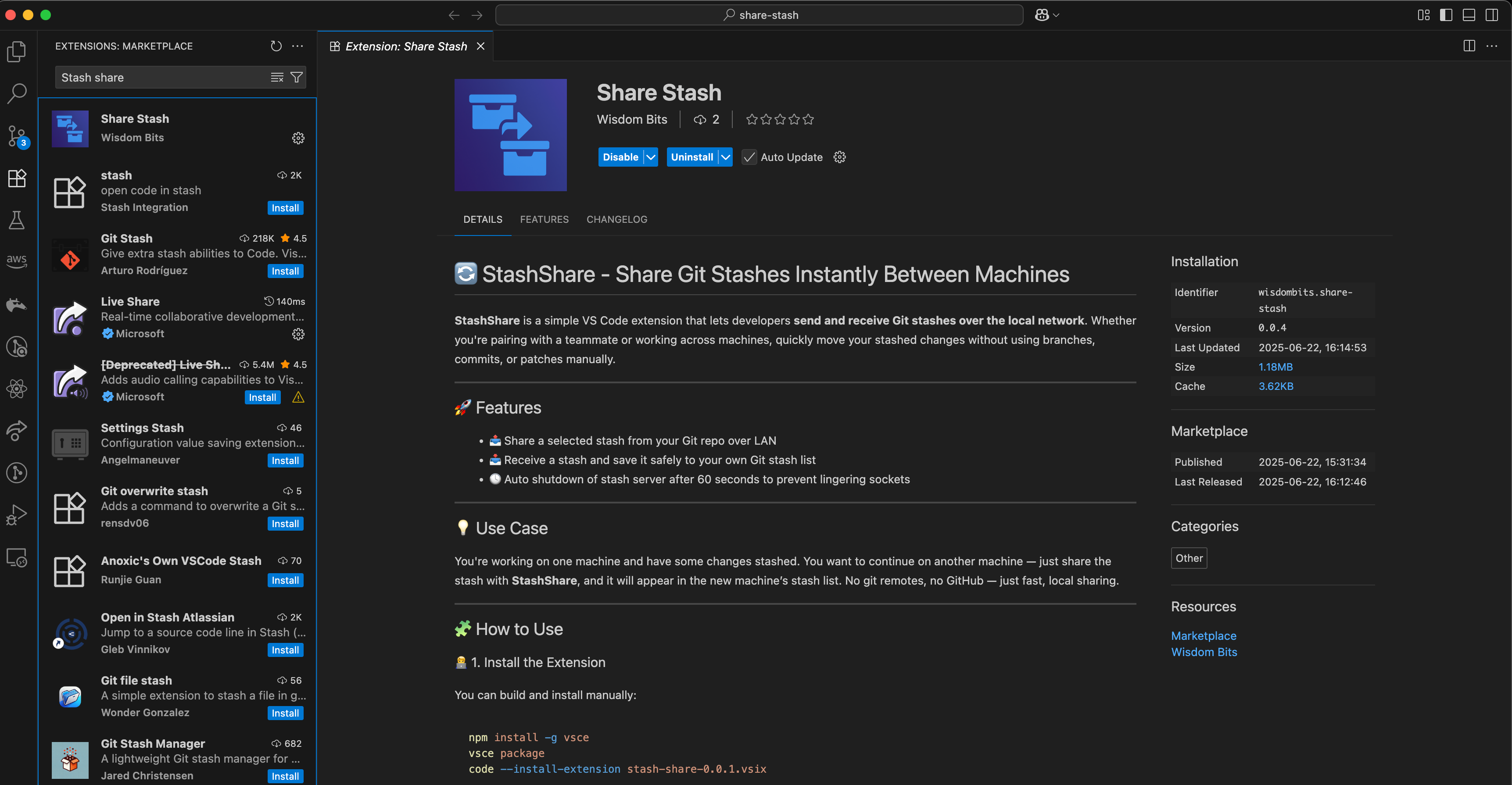Refresh the extensions marketplace list
The image size is (1512, 785).
[276, 46]
